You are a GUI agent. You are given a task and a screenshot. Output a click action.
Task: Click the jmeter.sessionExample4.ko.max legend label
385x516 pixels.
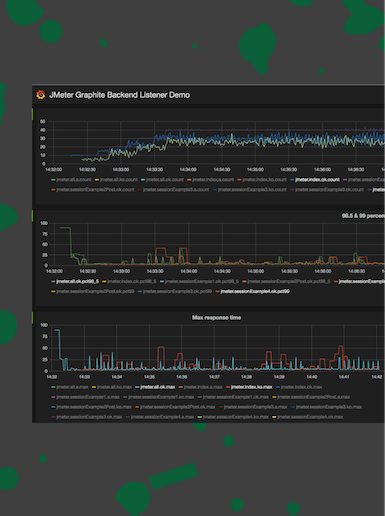pyautogui.click(x=236, y=417)
